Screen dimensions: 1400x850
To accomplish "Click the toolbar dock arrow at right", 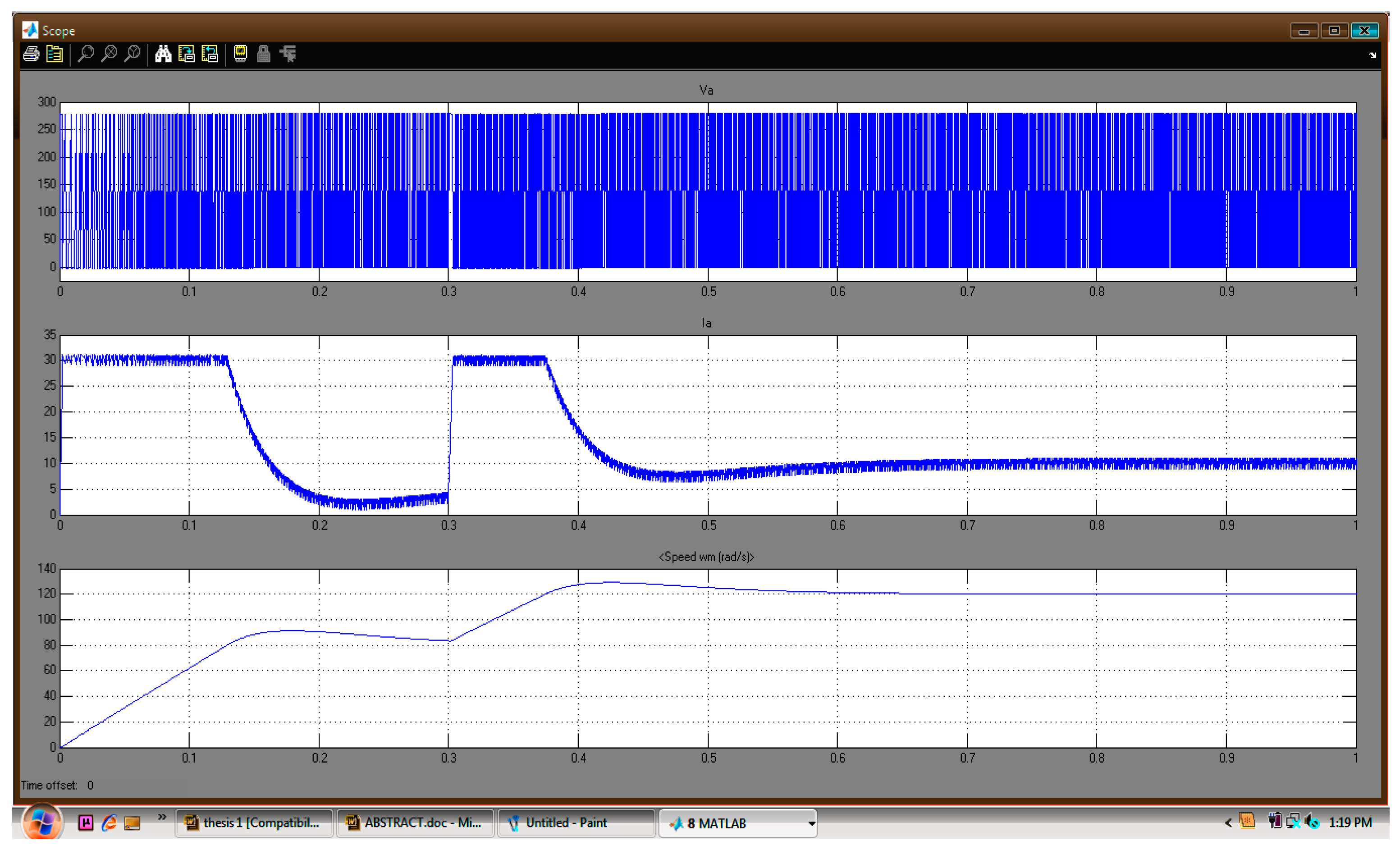I will (1373, 56).
